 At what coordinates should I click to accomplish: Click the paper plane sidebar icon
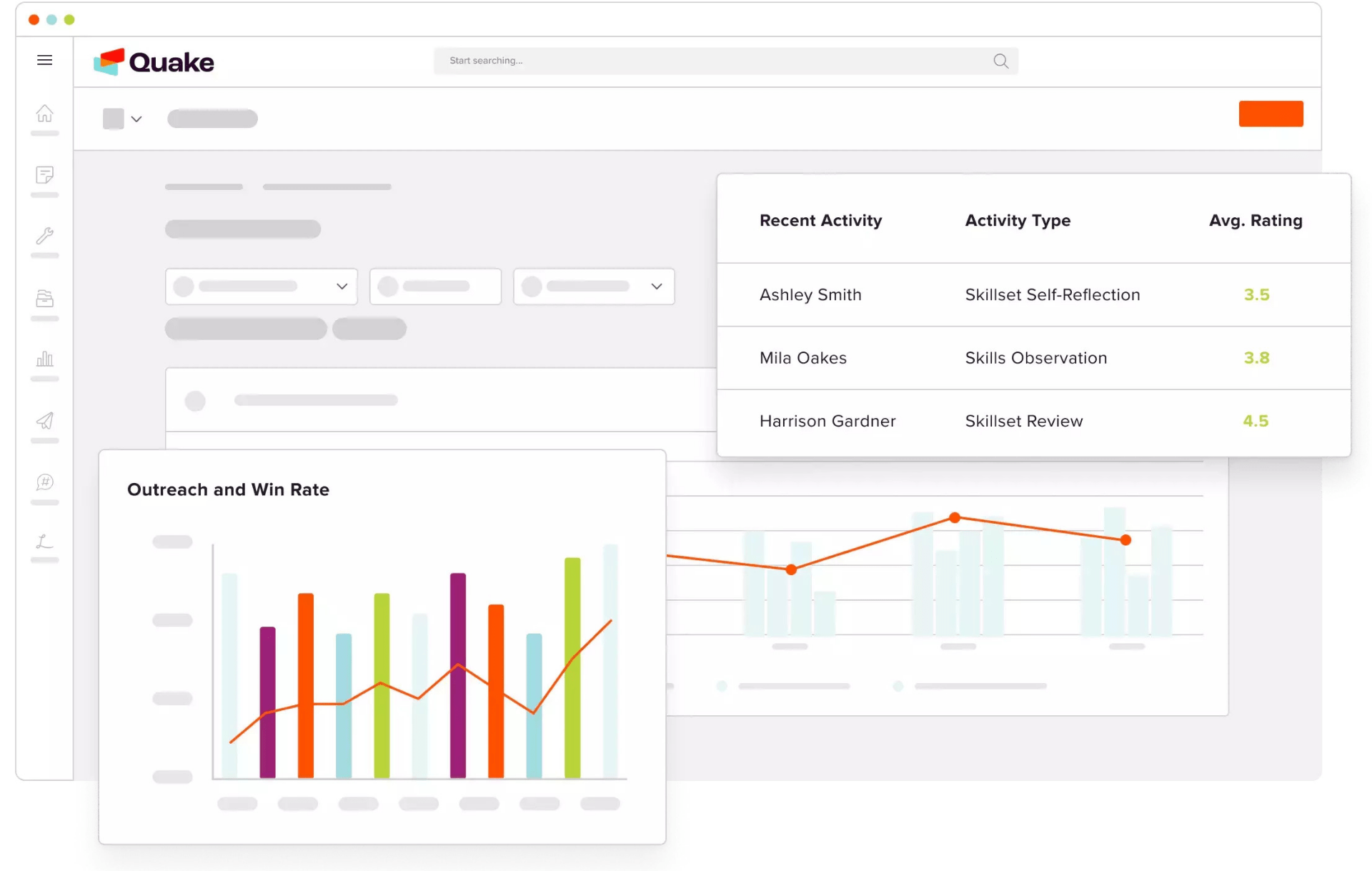click(x=44, y=421)
